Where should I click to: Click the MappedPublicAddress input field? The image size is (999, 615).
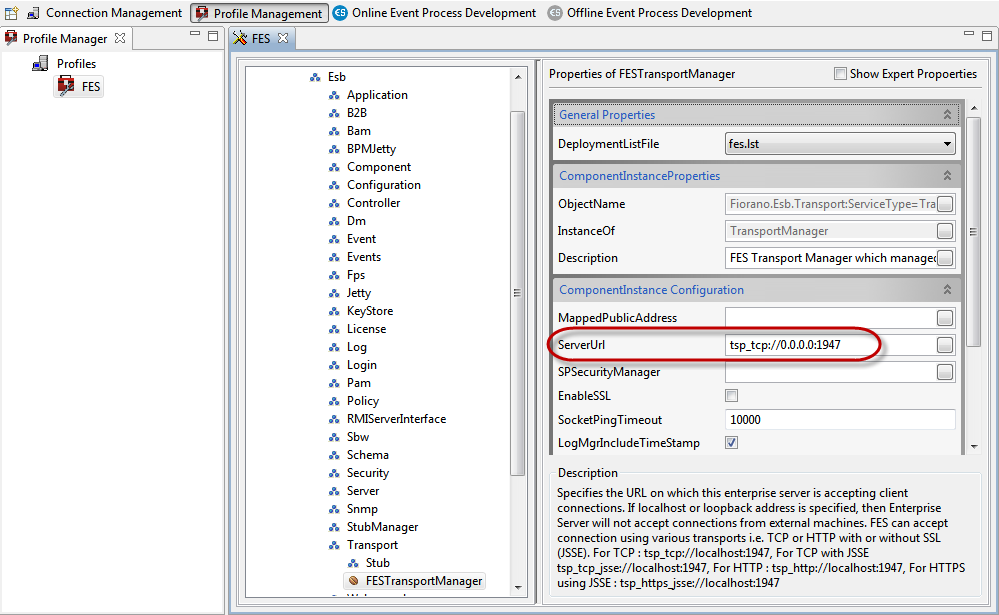coord(830,318)
